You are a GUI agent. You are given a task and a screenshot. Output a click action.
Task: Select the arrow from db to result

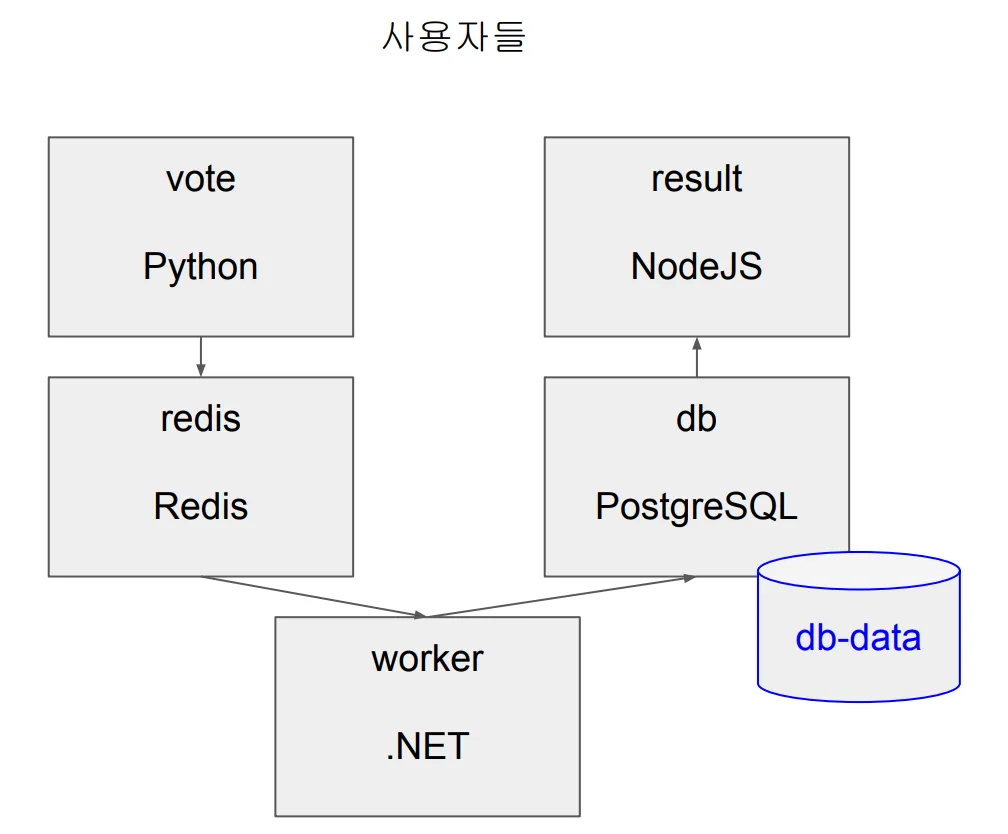coord(697,358)
